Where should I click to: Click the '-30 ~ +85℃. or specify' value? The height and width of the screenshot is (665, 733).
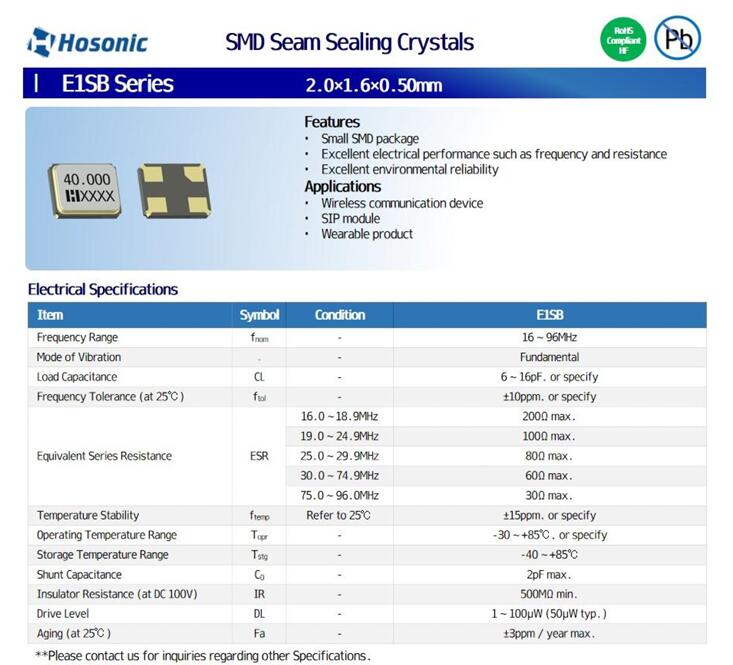coord(550,535)
